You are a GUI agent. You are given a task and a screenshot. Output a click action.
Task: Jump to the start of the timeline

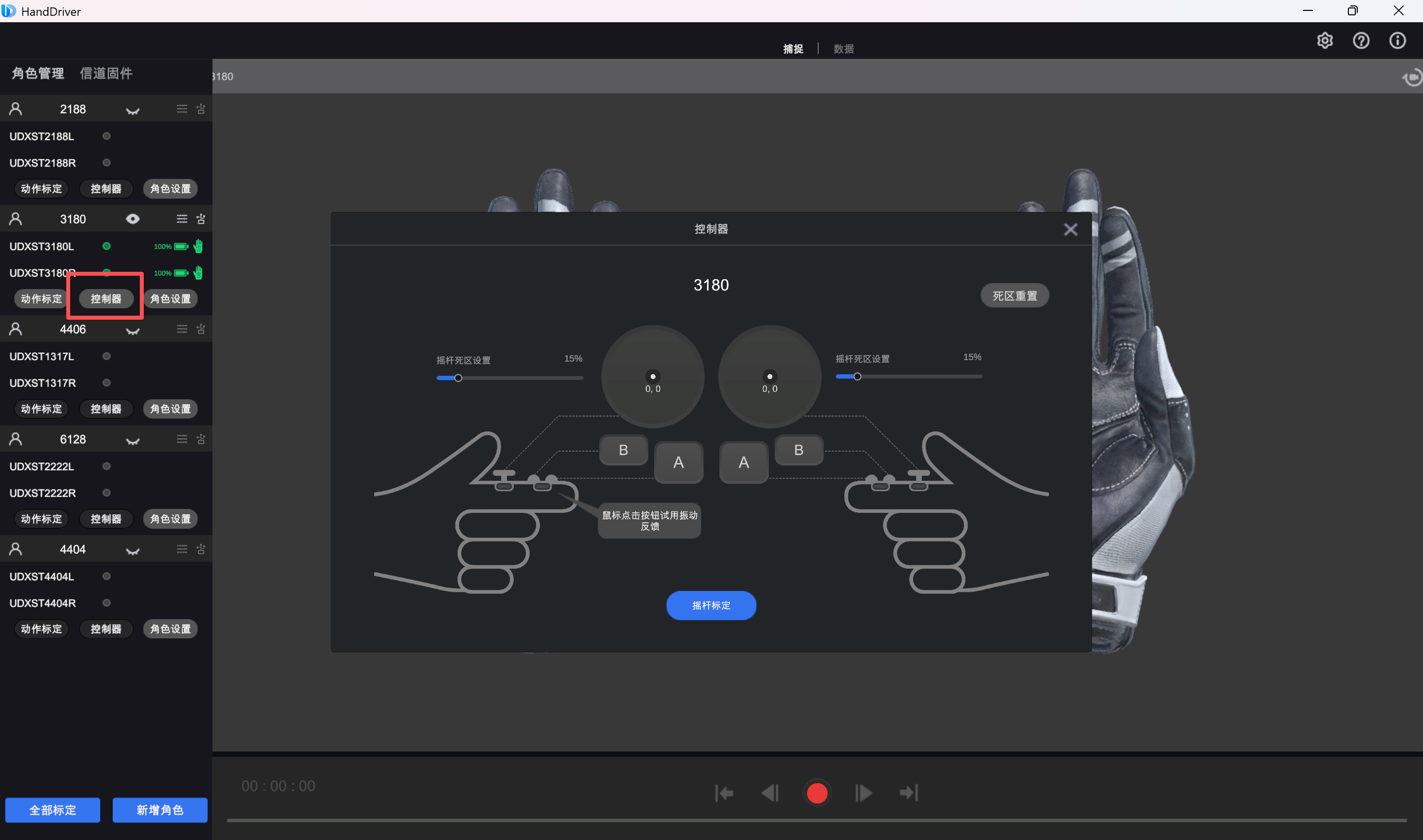[x=724, y=793]
